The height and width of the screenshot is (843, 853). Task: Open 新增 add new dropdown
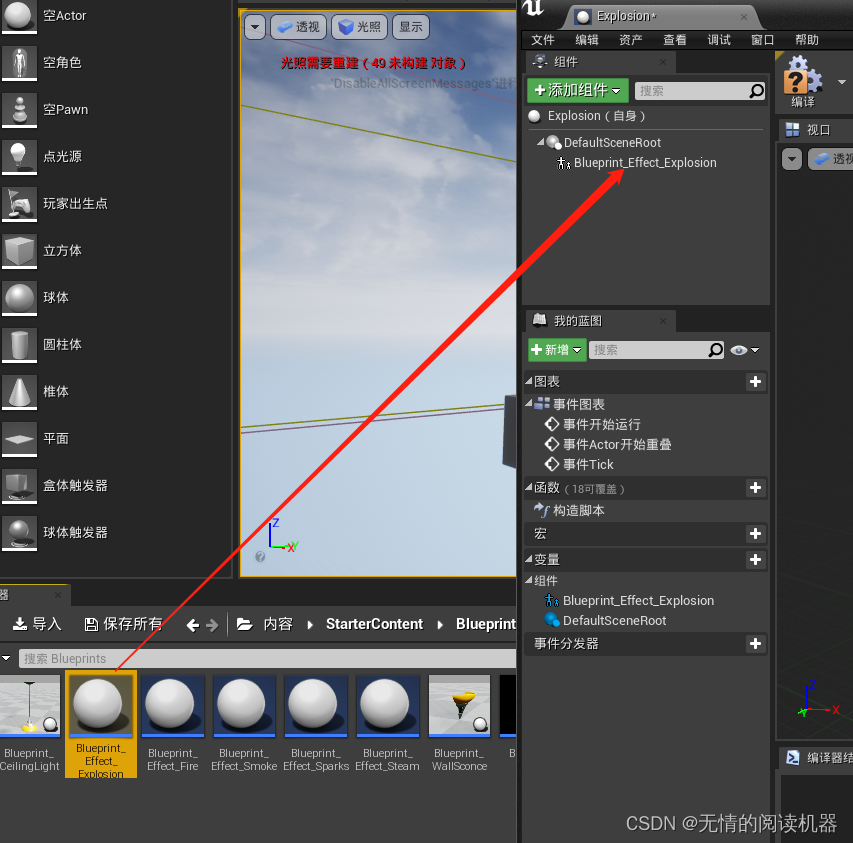pyautogui.click(x=557, y=350)
